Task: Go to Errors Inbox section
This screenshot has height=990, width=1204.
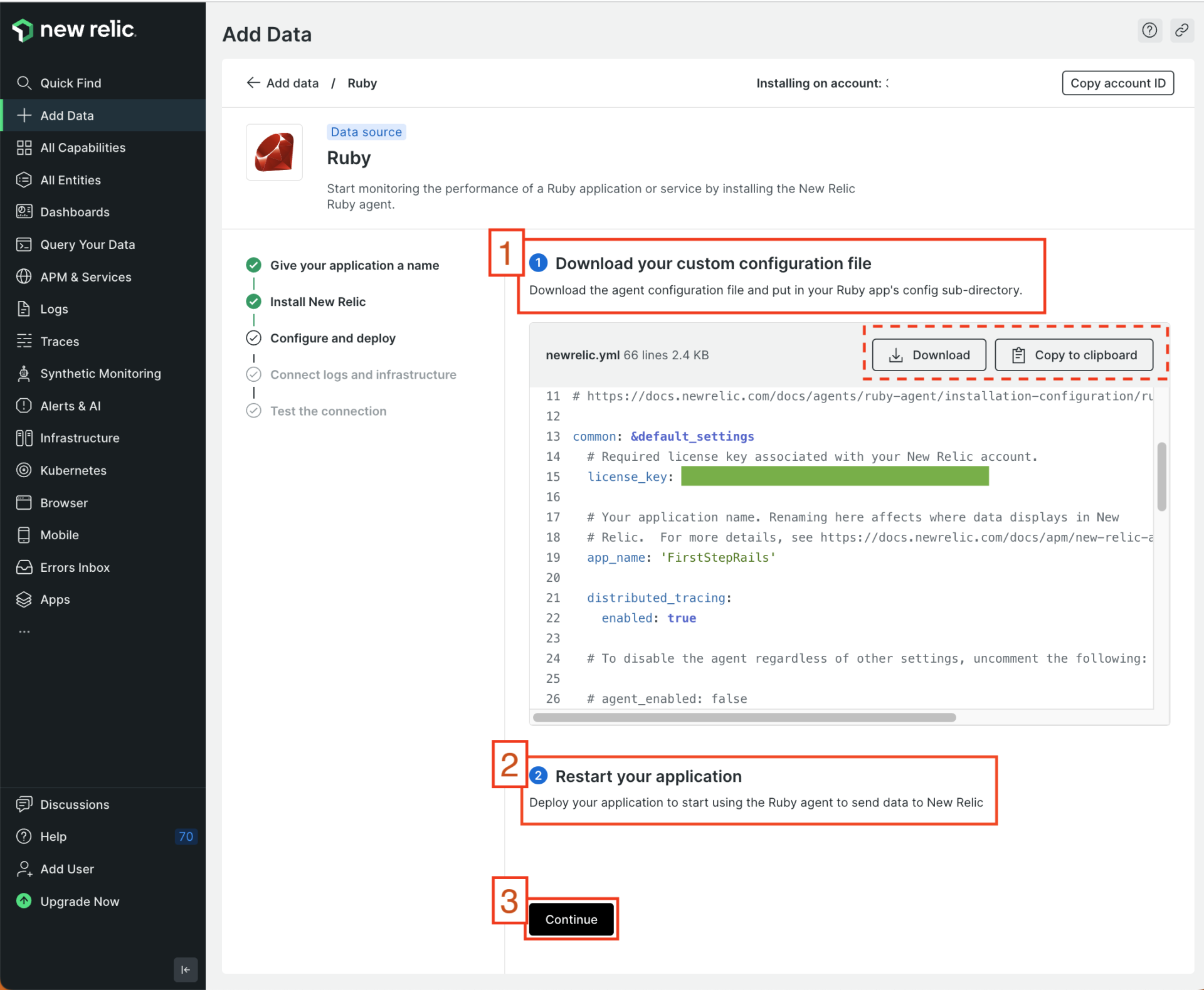Action: tap(75, 567)
